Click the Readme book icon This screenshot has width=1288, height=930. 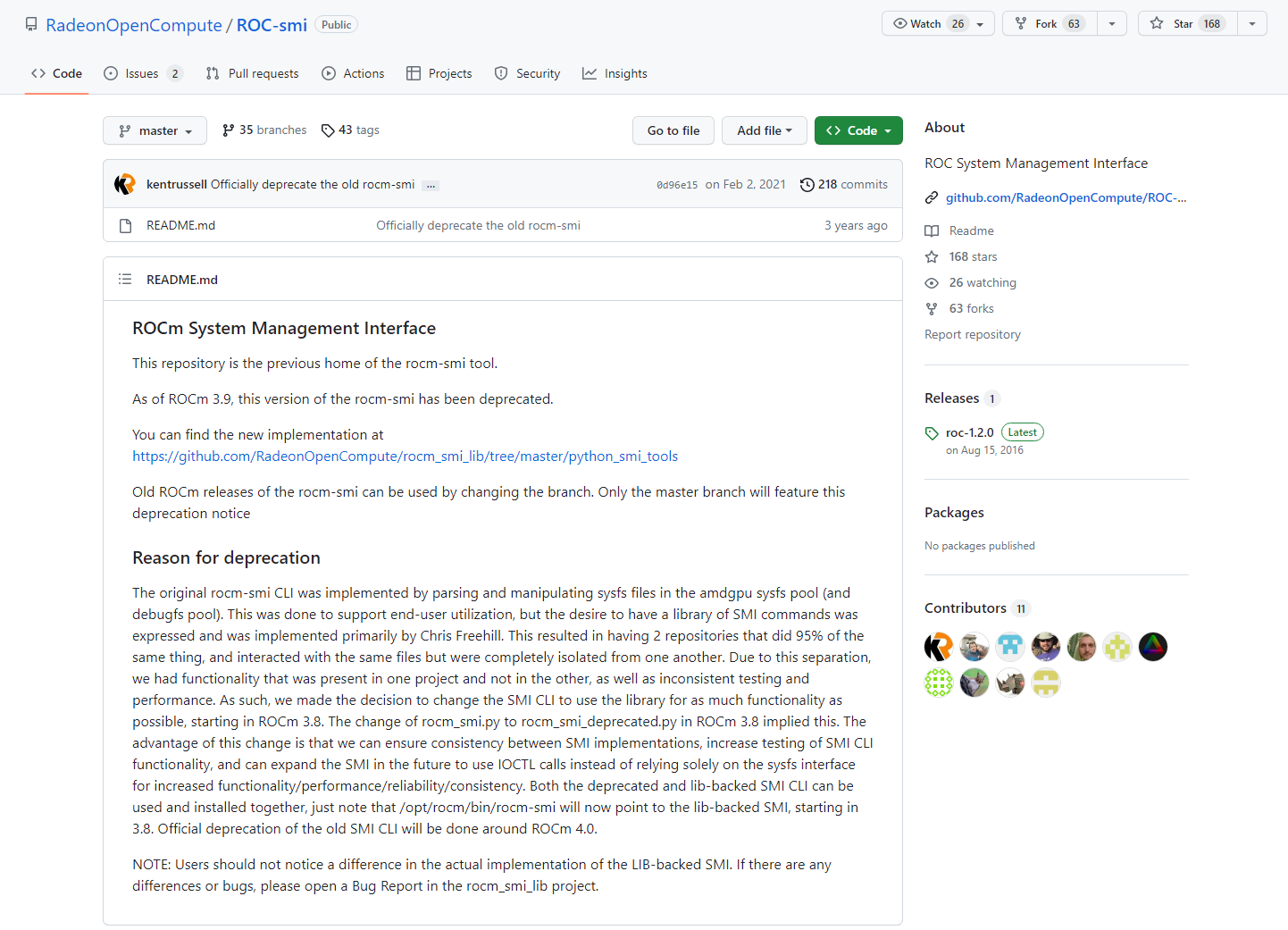[932, 231]
